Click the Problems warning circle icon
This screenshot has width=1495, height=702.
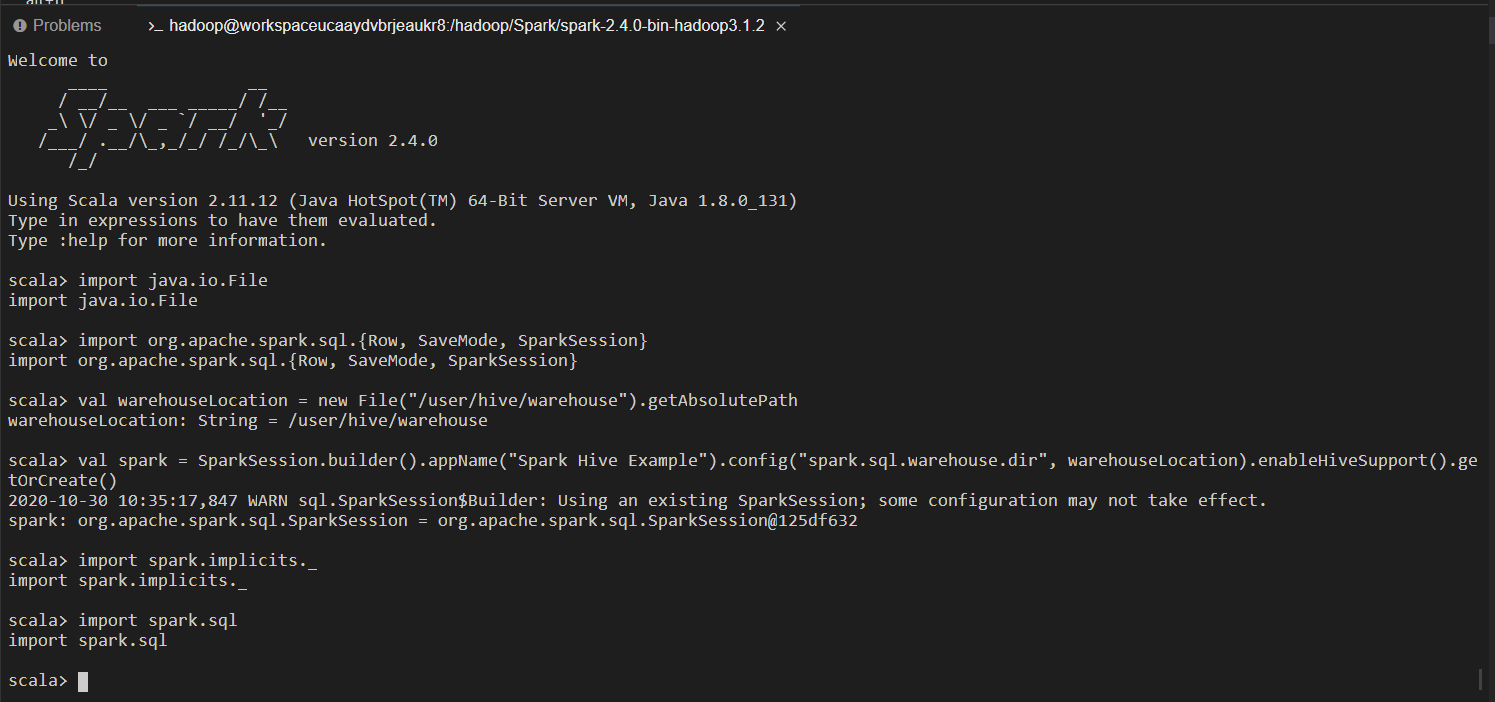19,26
